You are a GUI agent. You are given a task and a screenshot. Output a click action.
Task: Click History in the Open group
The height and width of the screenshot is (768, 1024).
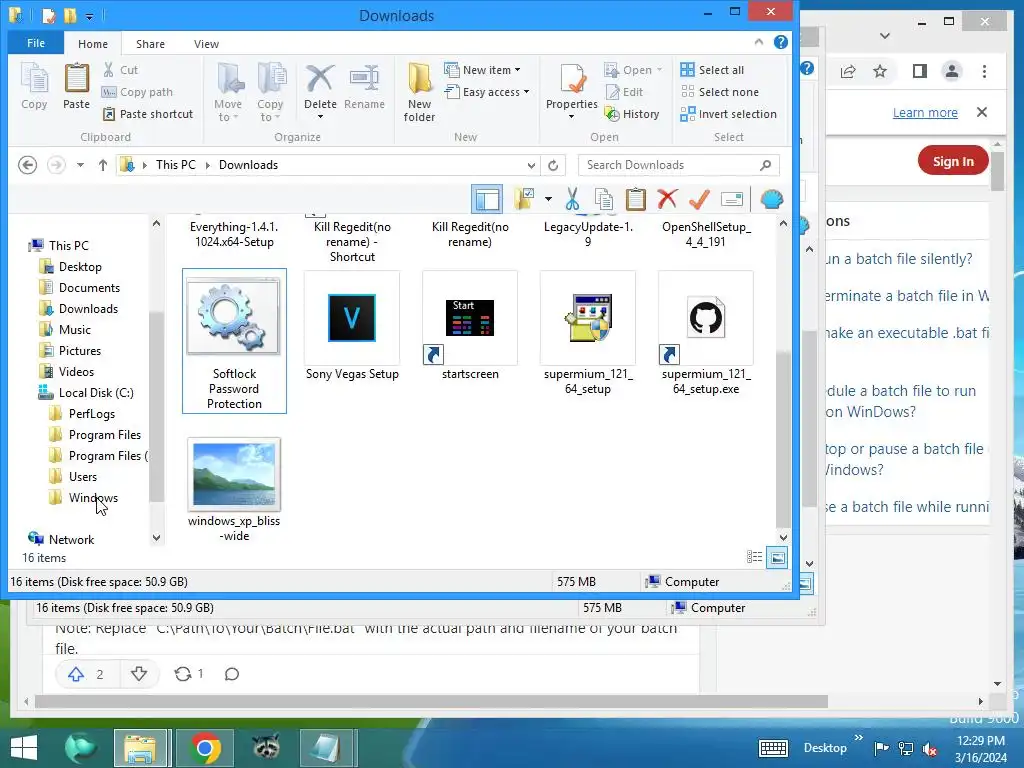tap(632, 114)
